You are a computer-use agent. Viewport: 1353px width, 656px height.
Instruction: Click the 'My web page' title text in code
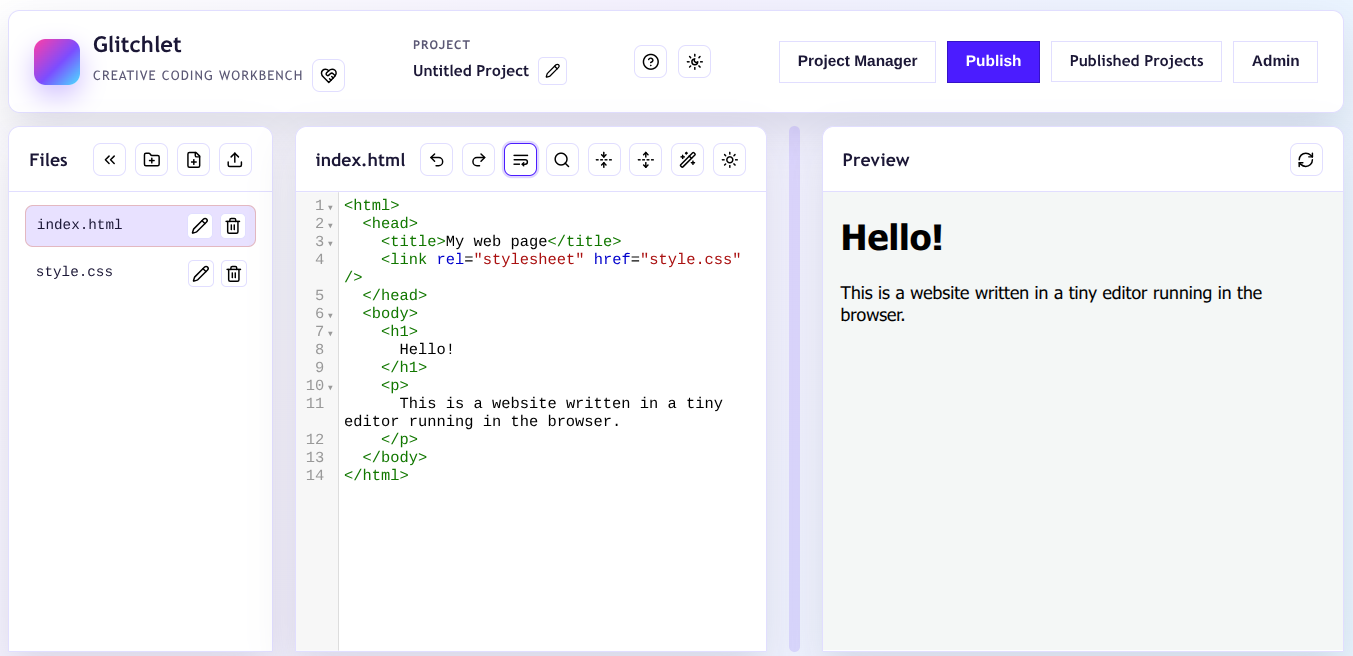497,242
